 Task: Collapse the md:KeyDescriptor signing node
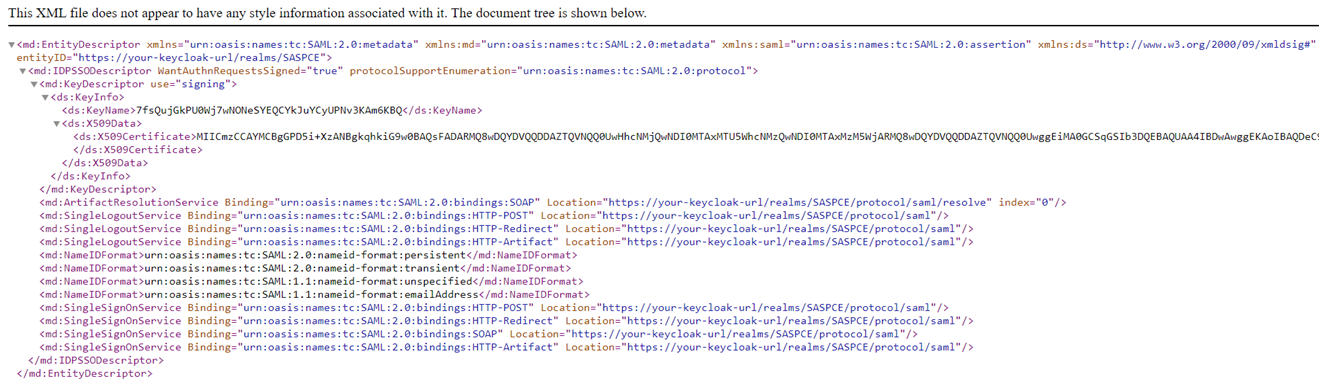[x=33, y=84]
